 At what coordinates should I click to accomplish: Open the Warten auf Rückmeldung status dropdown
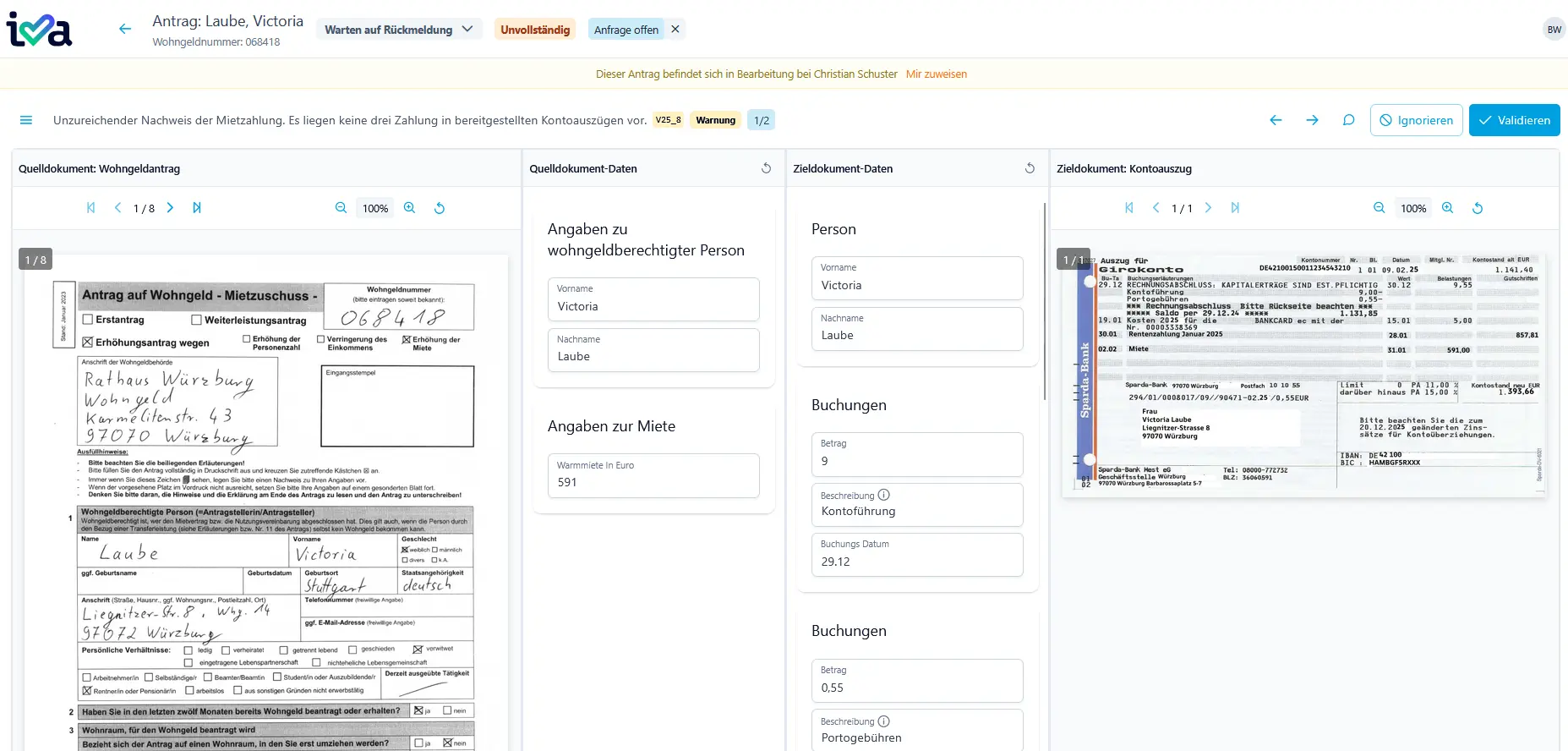click(x=399, y=30)
